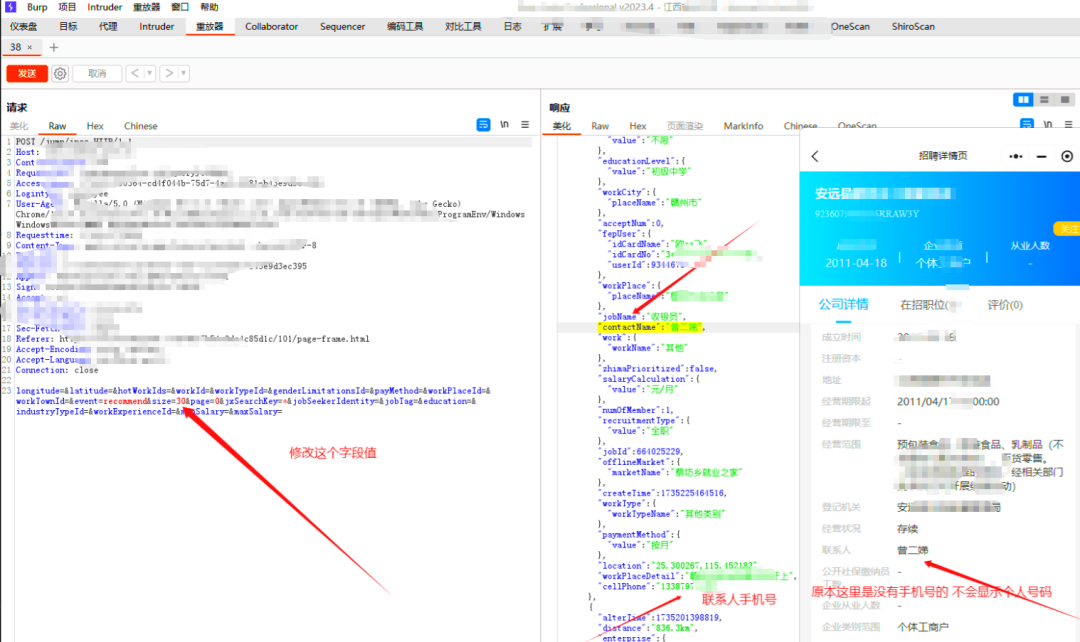Viewport: 1080px width, 642px height.
Task: Click 发送 to send the request
Action: [x=27, y=74]
